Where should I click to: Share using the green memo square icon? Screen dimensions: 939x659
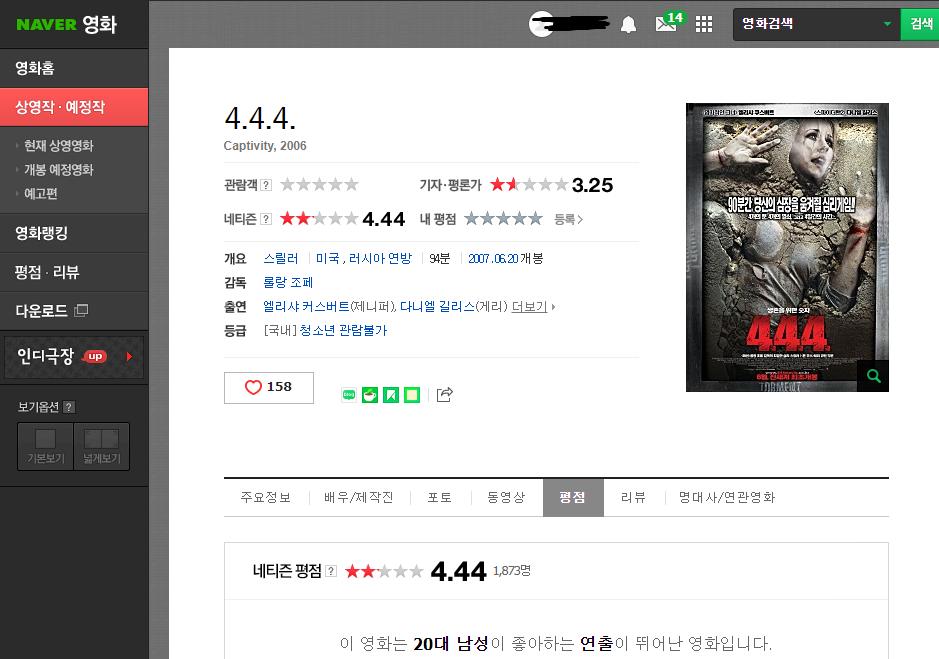411,395
